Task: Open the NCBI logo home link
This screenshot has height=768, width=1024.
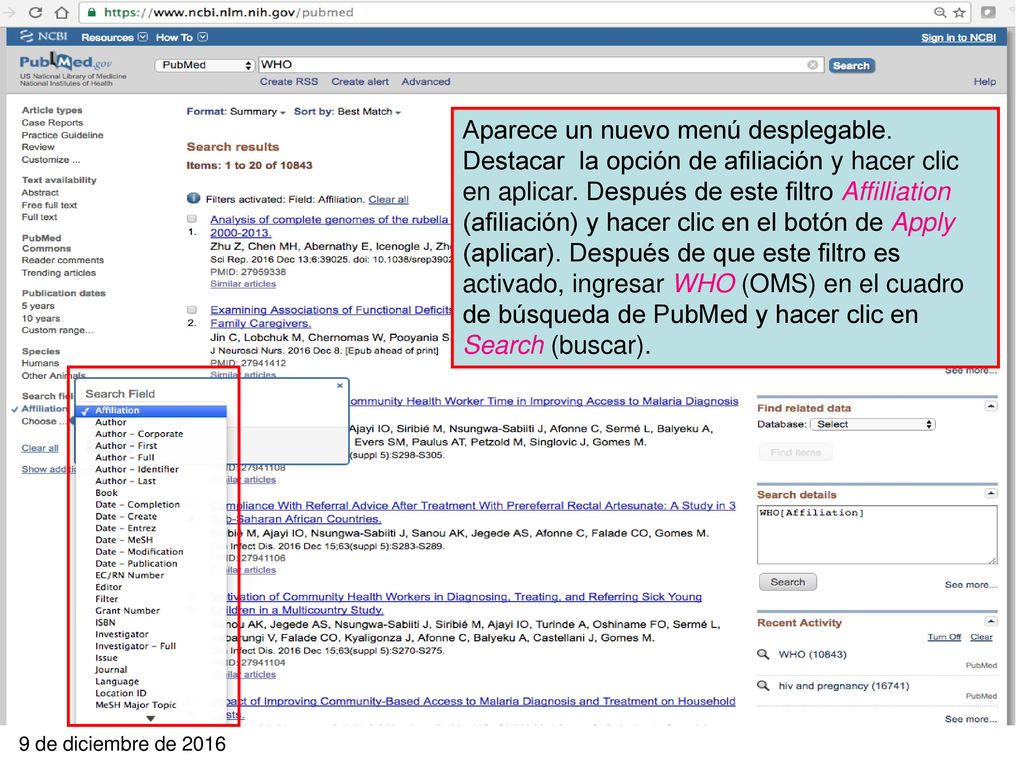Action: point(44,37)
